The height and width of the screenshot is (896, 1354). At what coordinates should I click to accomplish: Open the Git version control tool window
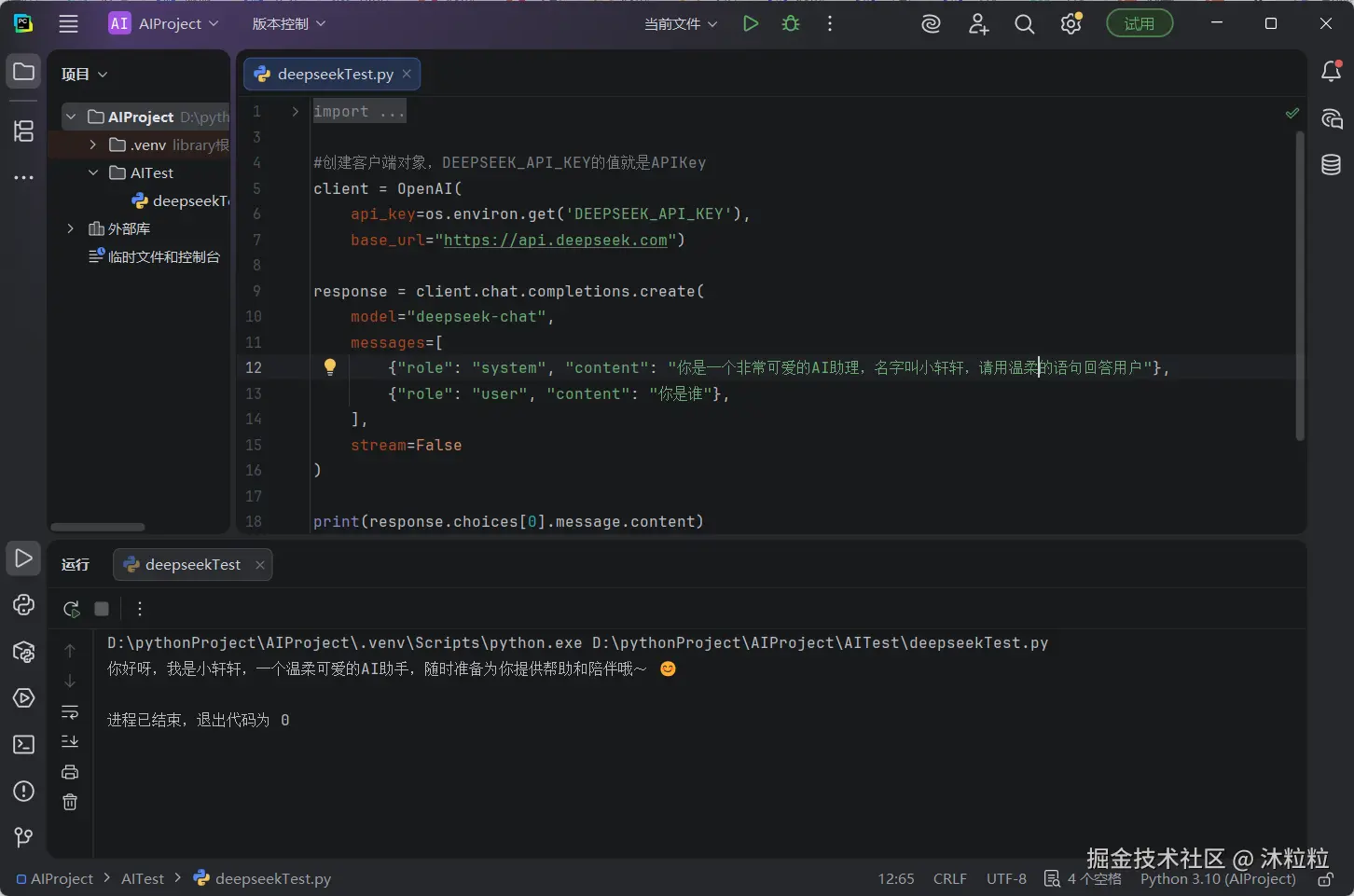point(24,838)
